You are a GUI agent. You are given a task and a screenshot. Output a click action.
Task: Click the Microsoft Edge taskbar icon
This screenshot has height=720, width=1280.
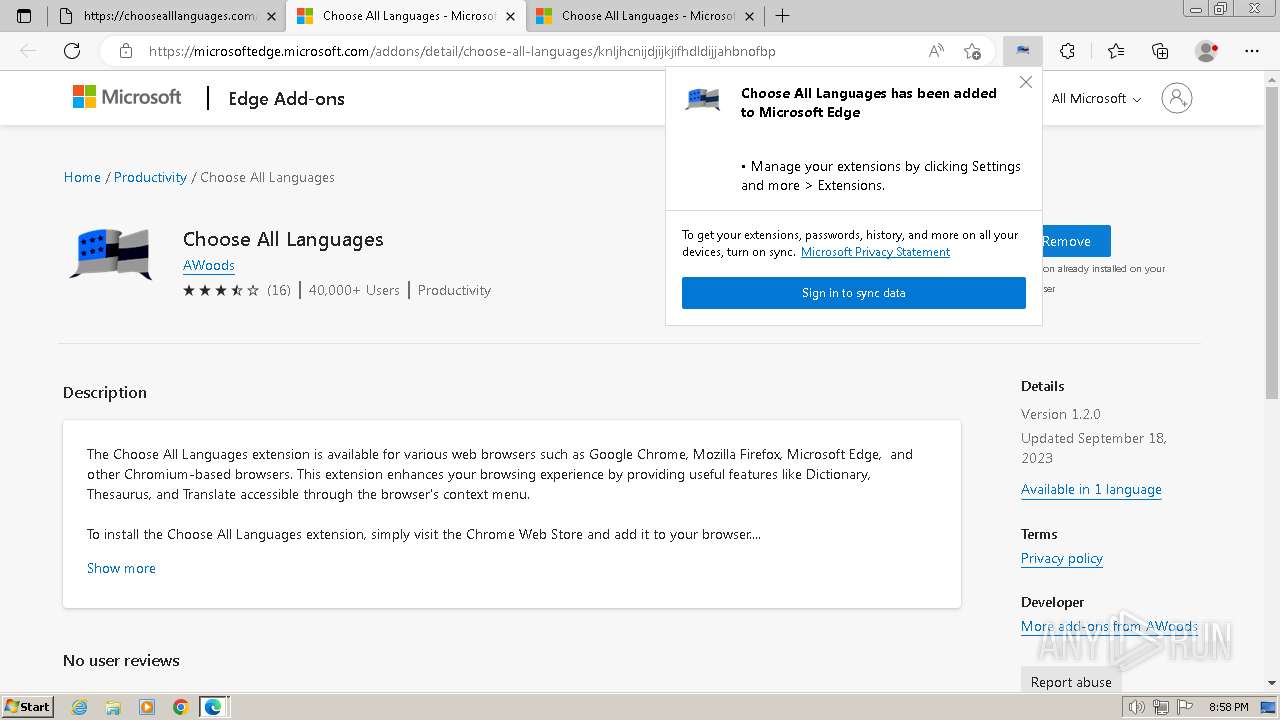[x=213, y=707]
